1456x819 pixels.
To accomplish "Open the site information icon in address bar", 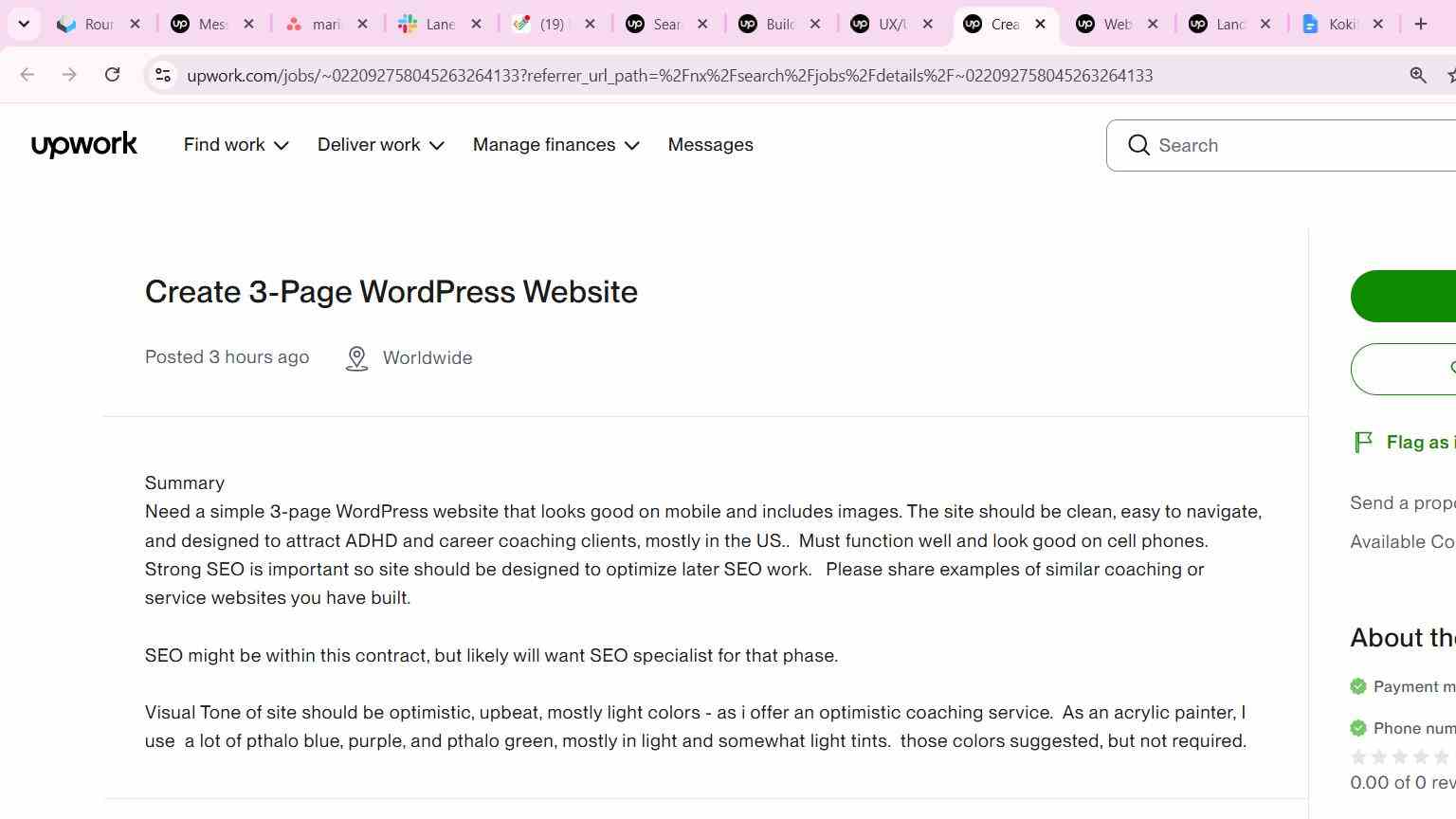I will point(163,75).
